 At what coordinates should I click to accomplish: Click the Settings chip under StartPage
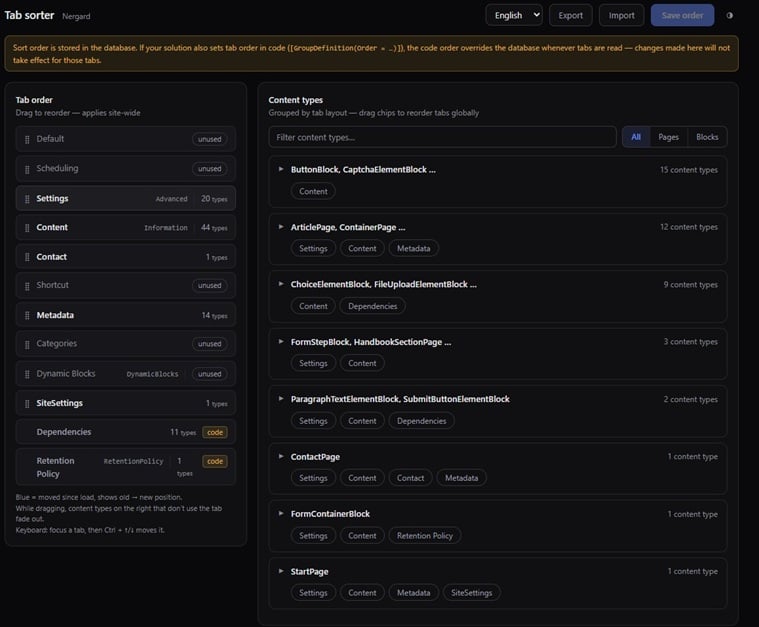pyautogui.click(x=313, y=593)
